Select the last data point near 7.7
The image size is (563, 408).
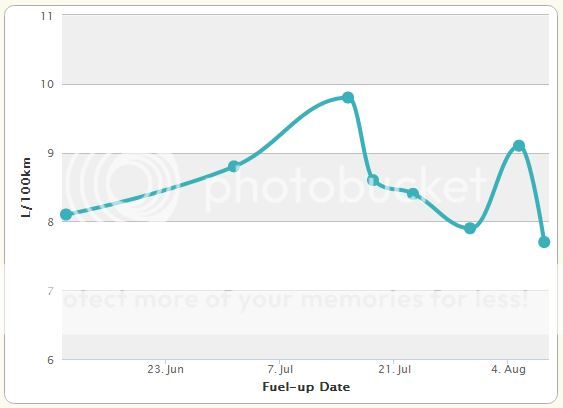(544, 242)
